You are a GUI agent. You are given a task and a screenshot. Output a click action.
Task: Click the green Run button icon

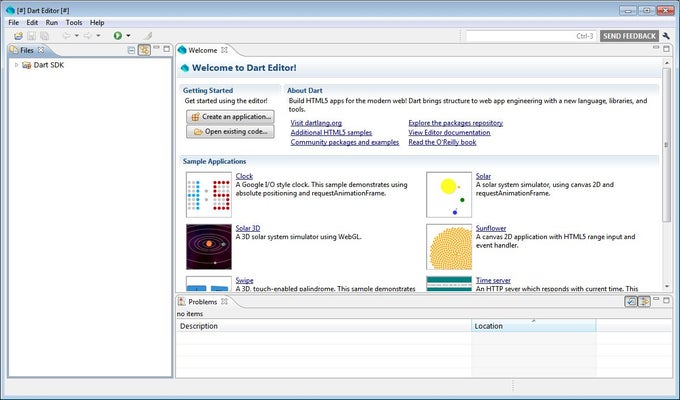[117, 36]
